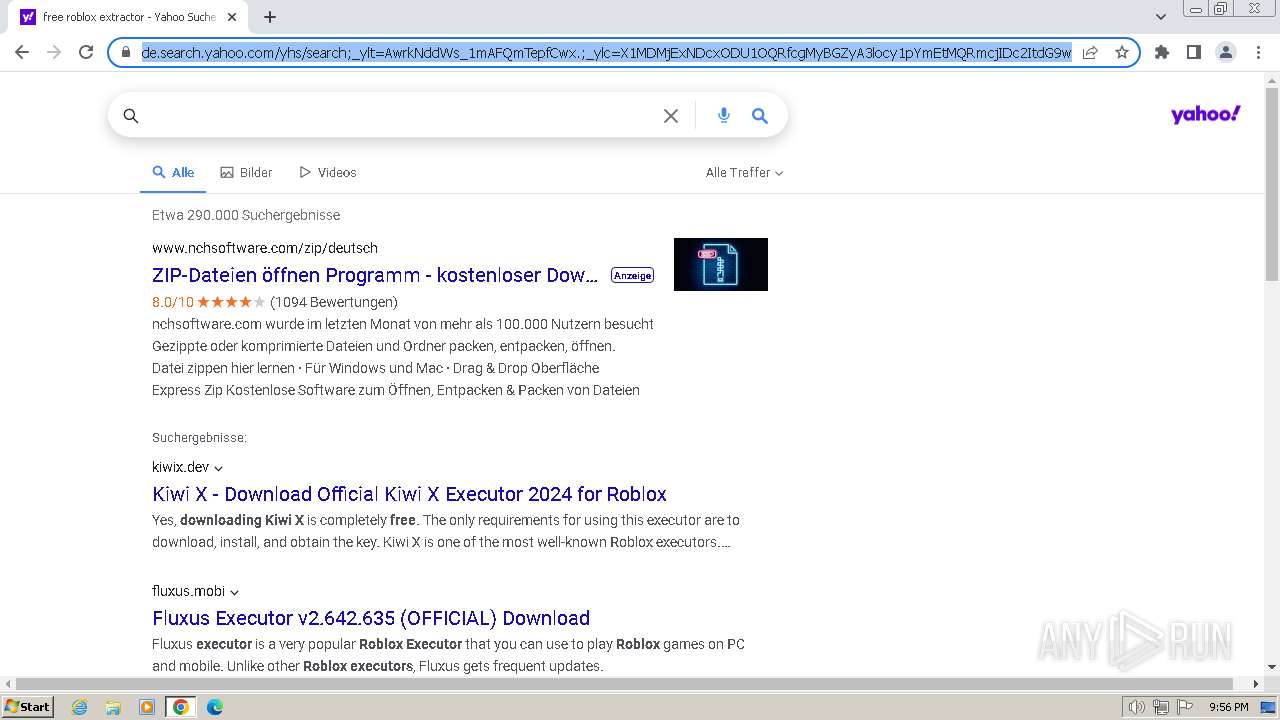Open Windows Media Player from the taskbar
1280x720 pixels.
[x=147, y=707]
